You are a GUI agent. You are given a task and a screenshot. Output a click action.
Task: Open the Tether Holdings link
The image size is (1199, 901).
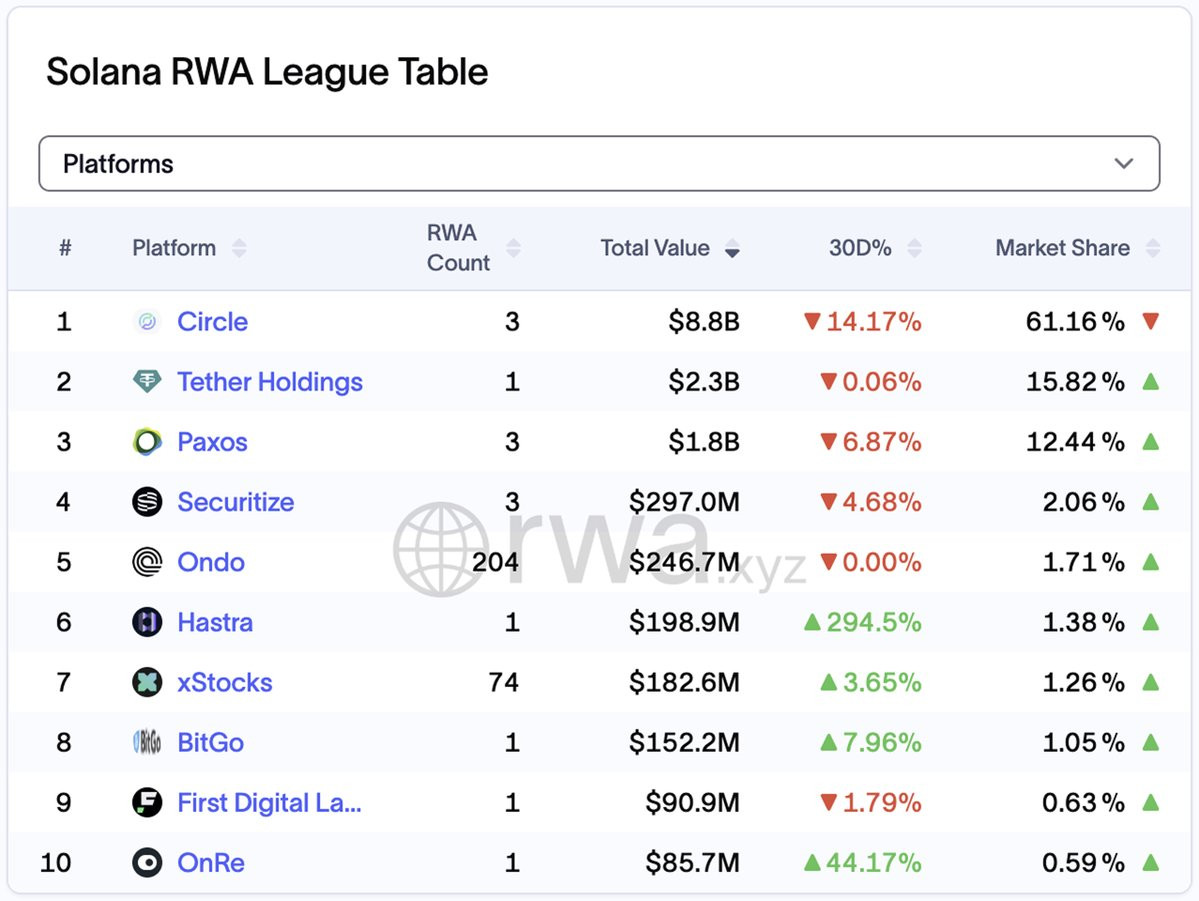point(269,382)
